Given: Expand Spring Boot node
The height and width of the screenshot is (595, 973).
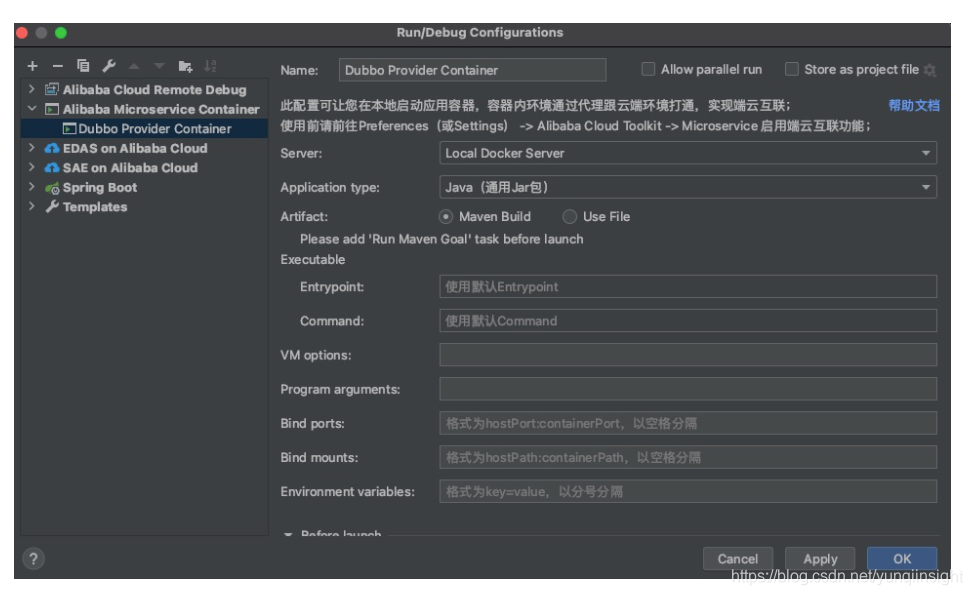Looking at the screenshot, I should (32, 187).
